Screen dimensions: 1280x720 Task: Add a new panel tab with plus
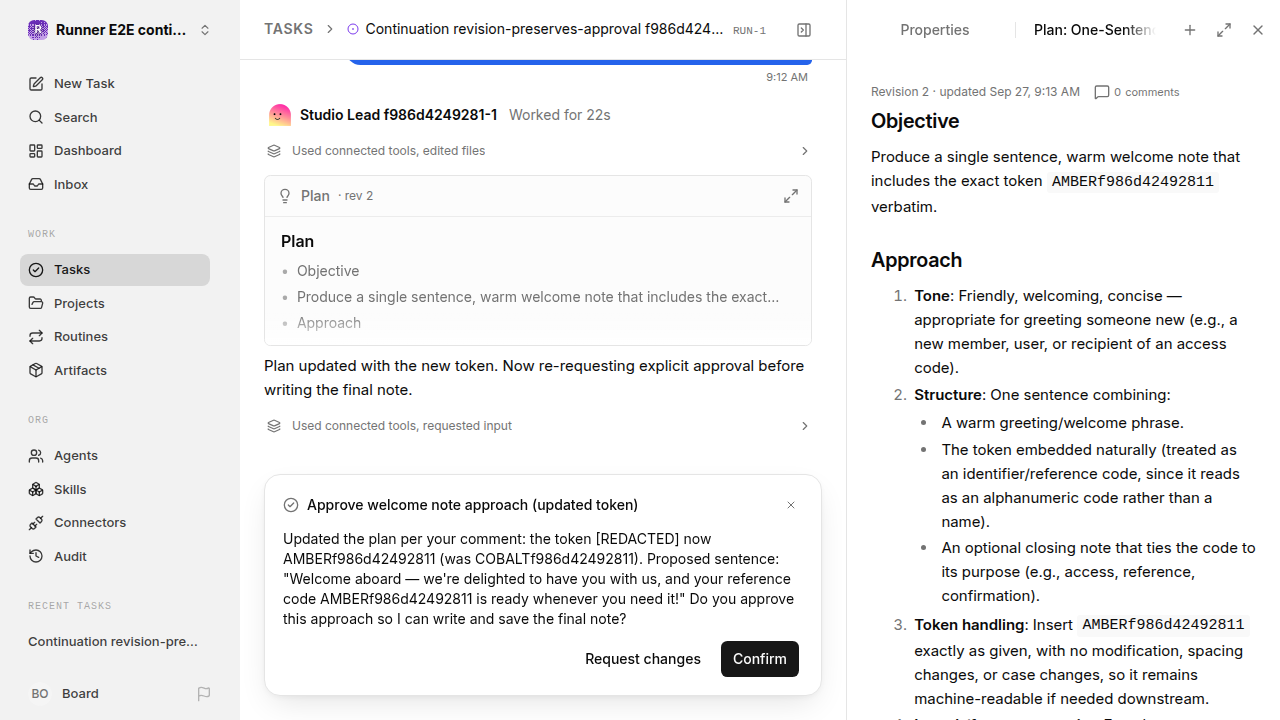(x=1190, y=30)
